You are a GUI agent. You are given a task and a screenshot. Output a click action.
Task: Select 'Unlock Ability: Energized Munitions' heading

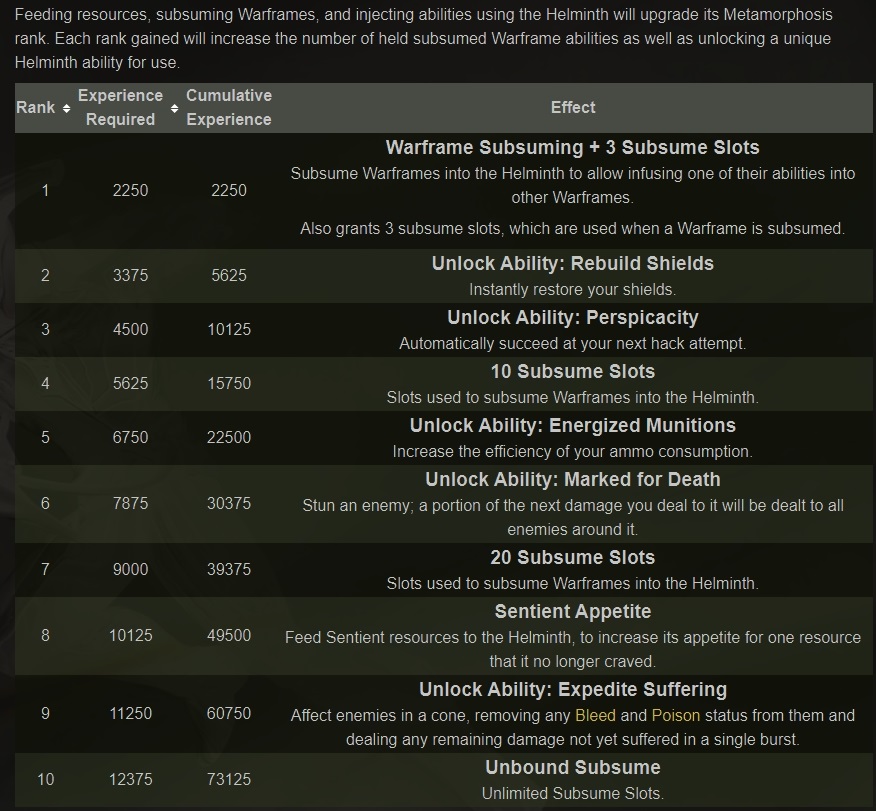pos(573,426)
